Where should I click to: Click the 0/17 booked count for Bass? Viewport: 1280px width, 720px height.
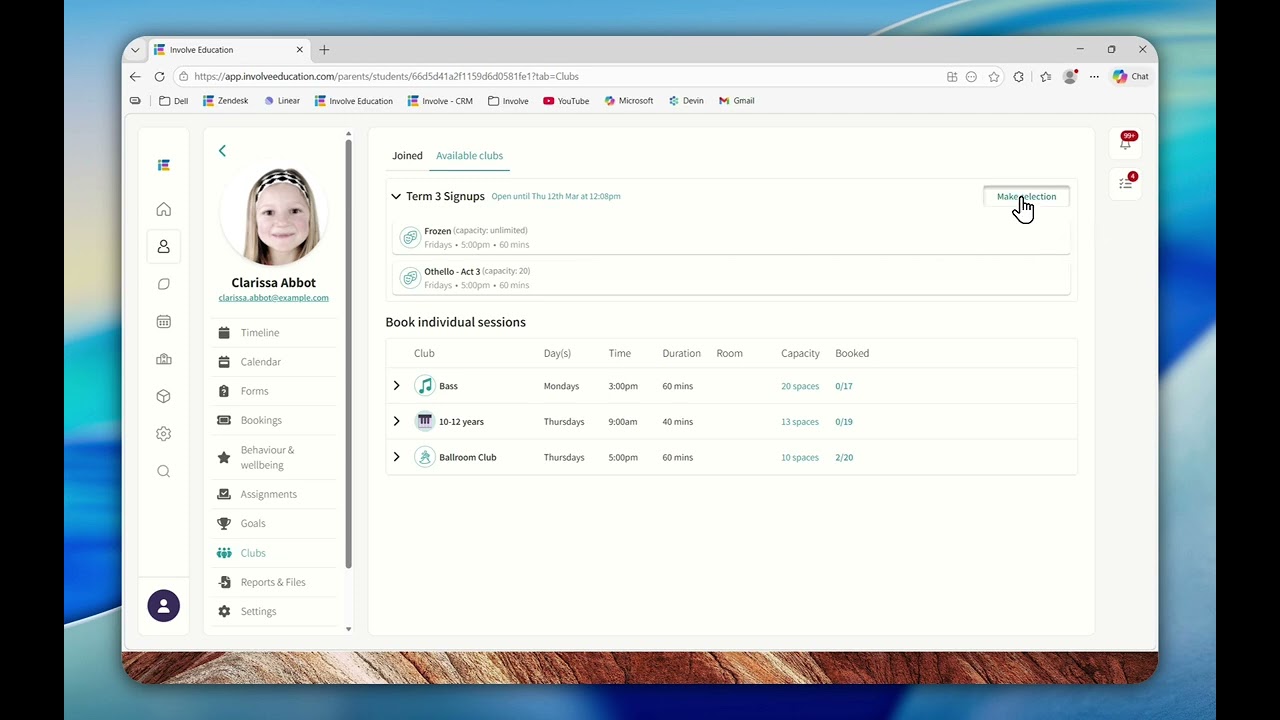pos(844,386)
